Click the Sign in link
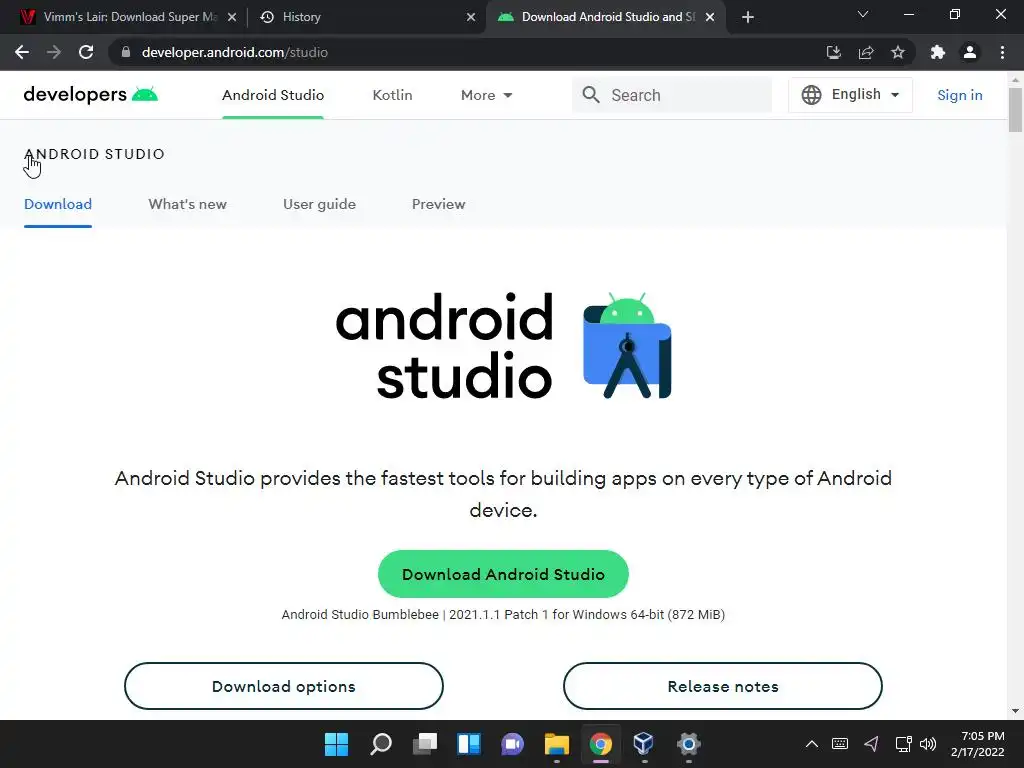This screenshot has width=1024, height=768. [x=959, y=95]
